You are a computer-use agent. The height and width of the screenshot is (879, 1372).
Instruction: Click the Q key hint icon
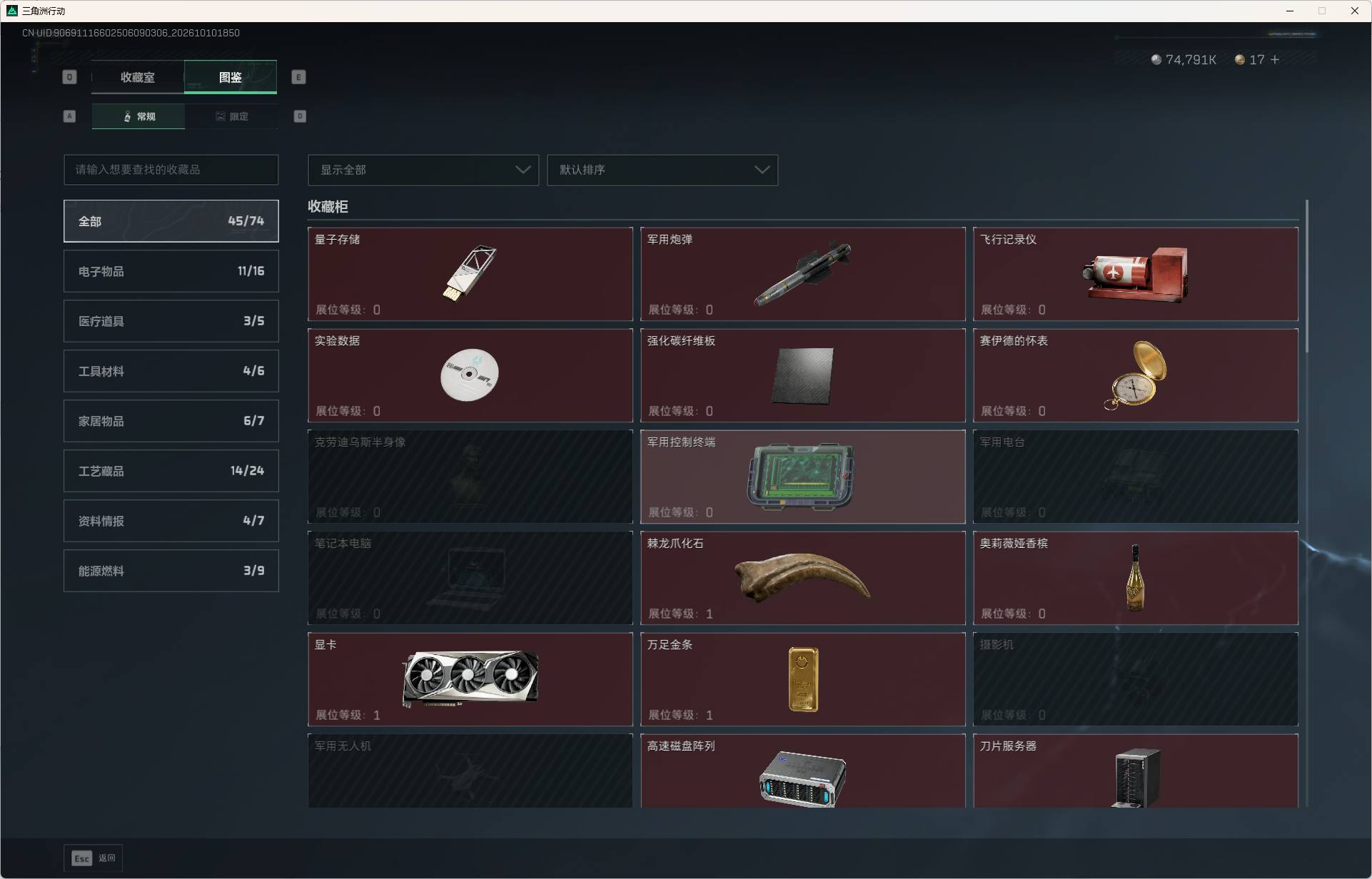[x=69, y=77]
